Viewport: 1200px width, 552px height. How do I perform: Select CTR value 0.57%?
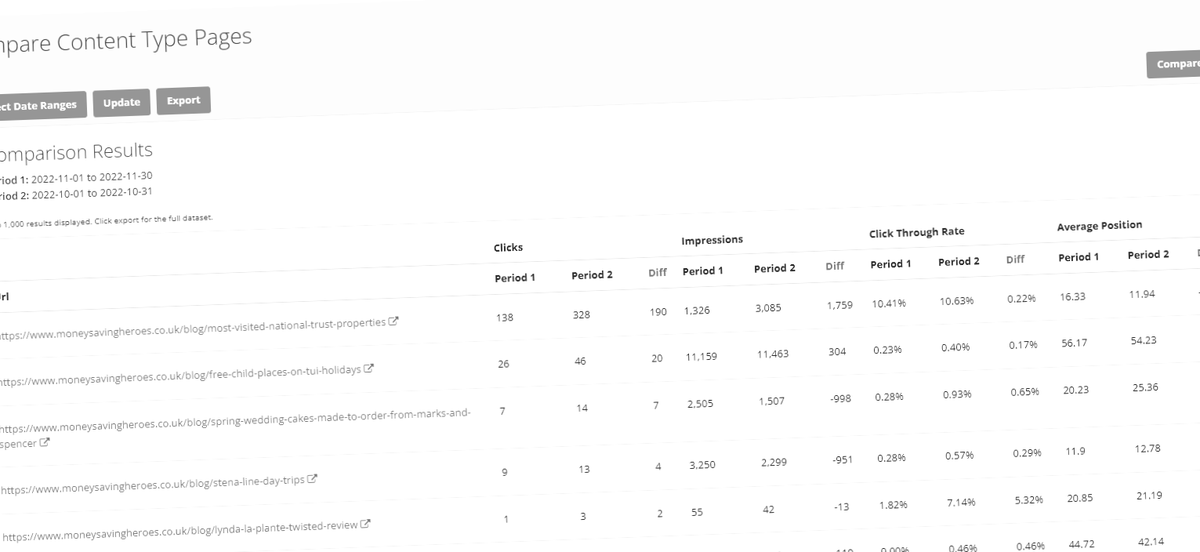(959, 457)
